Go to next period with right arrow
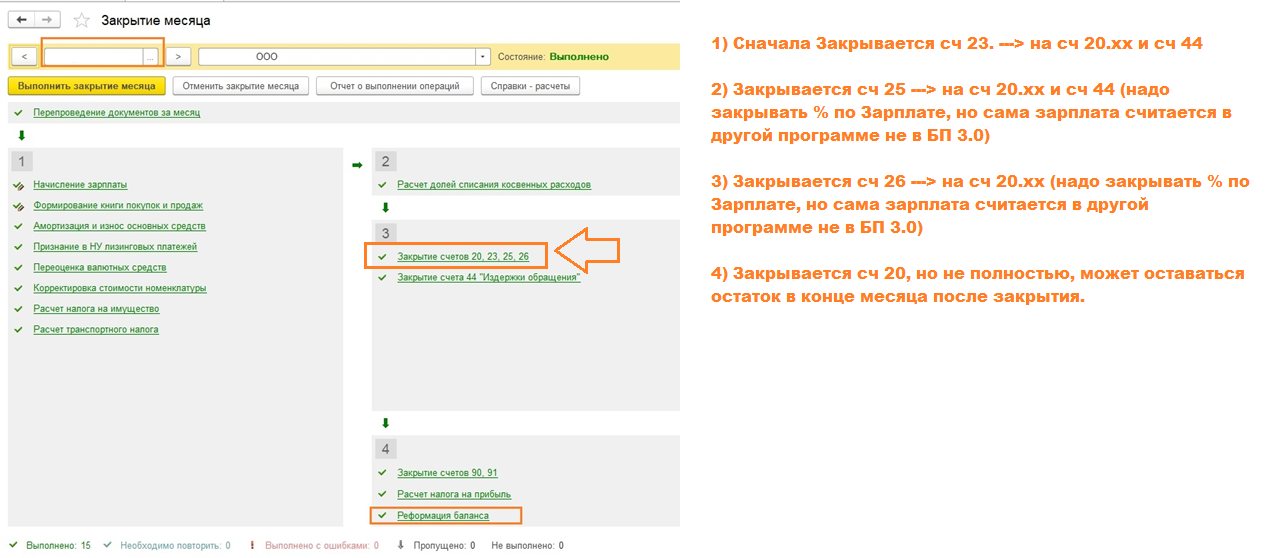This screenshot has width=1267, height=558. click(x=178, y=57)
